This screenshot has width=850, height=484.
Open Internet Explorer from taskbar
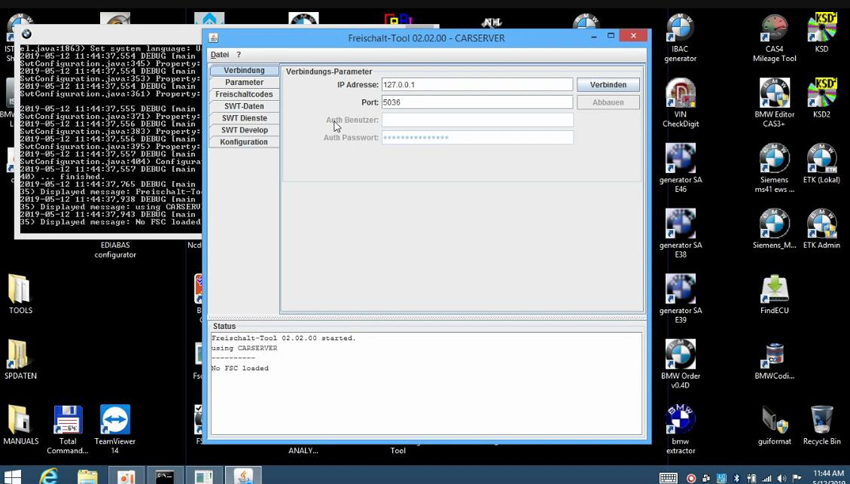click(49, 476)
